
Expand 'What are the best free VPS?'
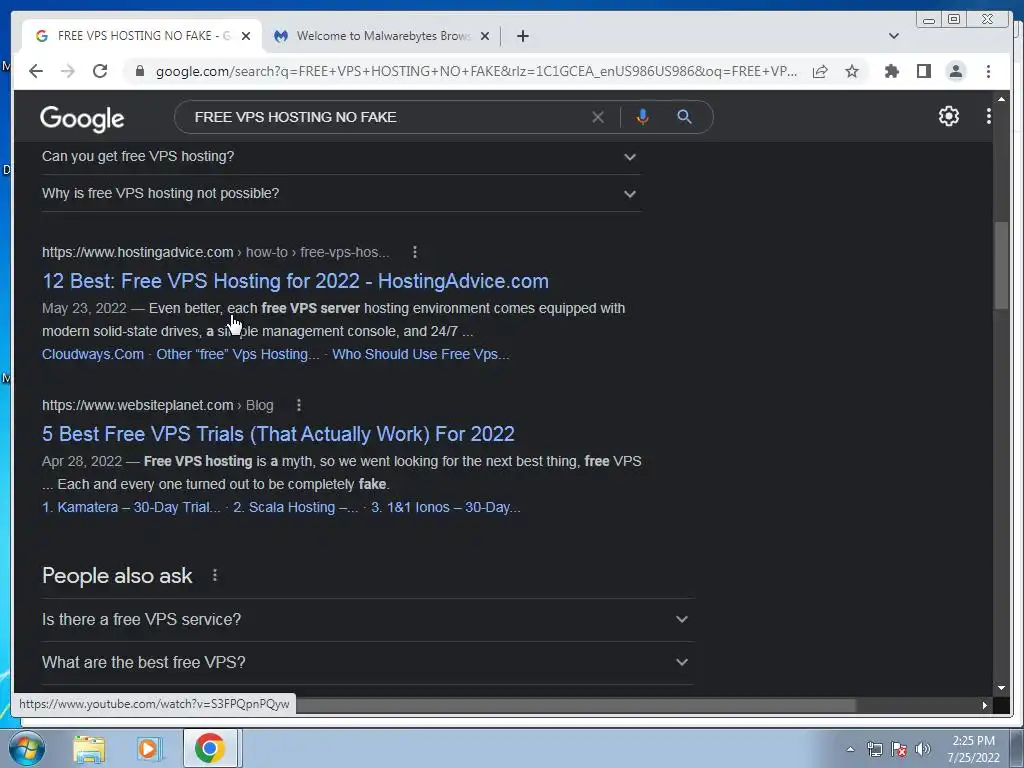click(367, 662)
